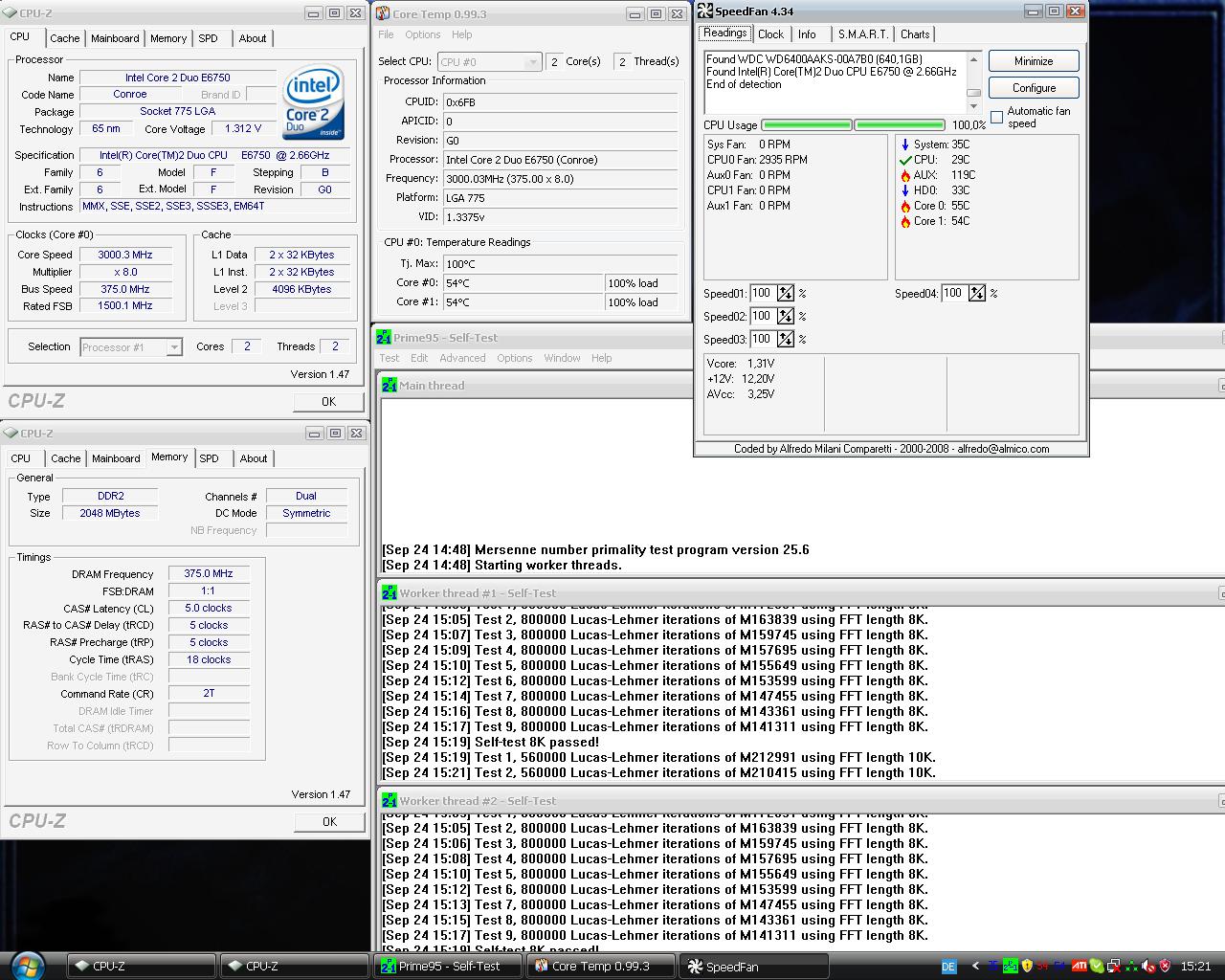The height and width of the screenshot is (980, 1225).
Task: Click the SpeedFan taskbar button
Action: click(754, 966)
